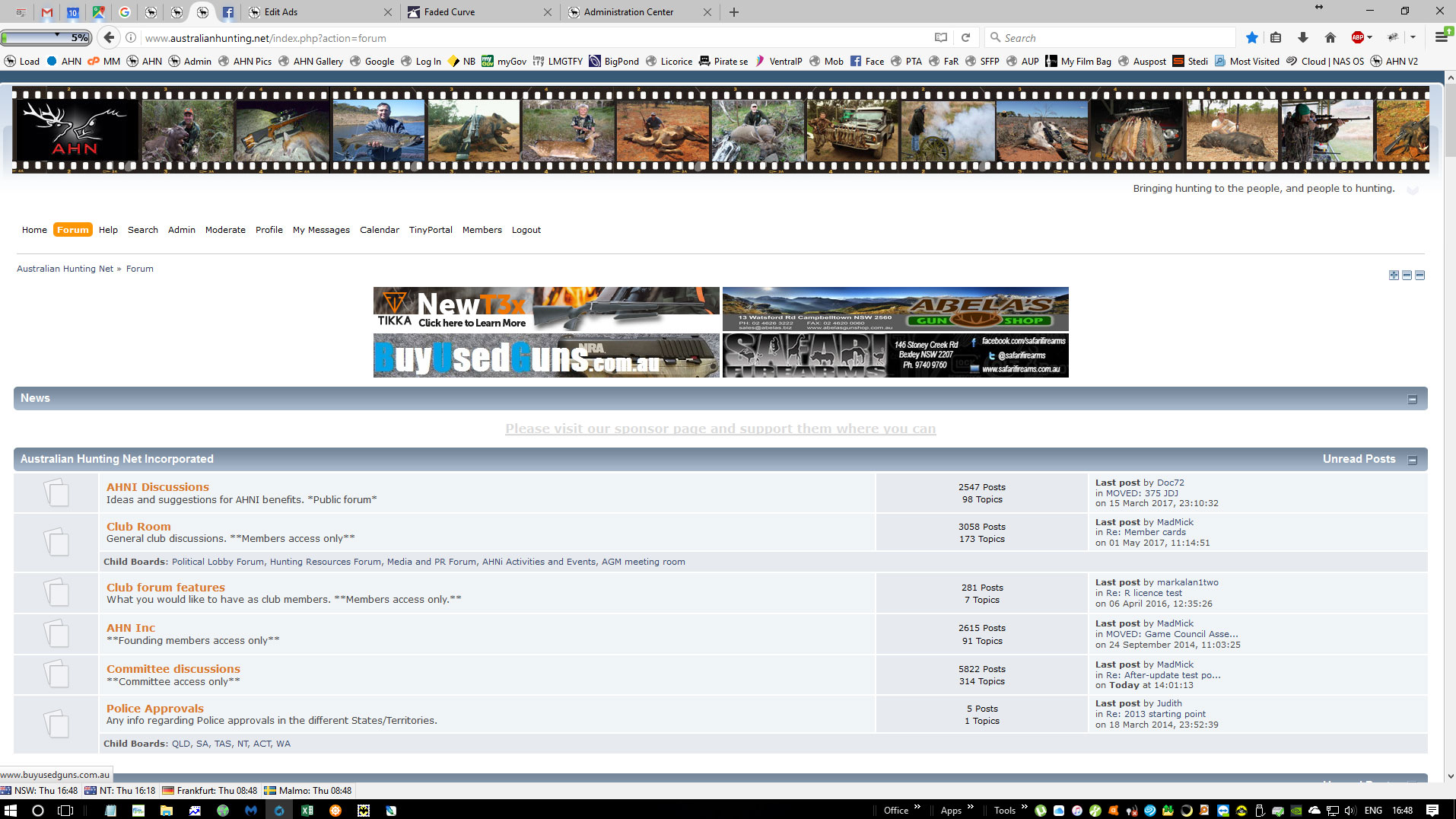The height and width of the screenshot is (819, 1456).
Task: Expand the upshrink arrow below the tagline
Action: [1412, 190]
